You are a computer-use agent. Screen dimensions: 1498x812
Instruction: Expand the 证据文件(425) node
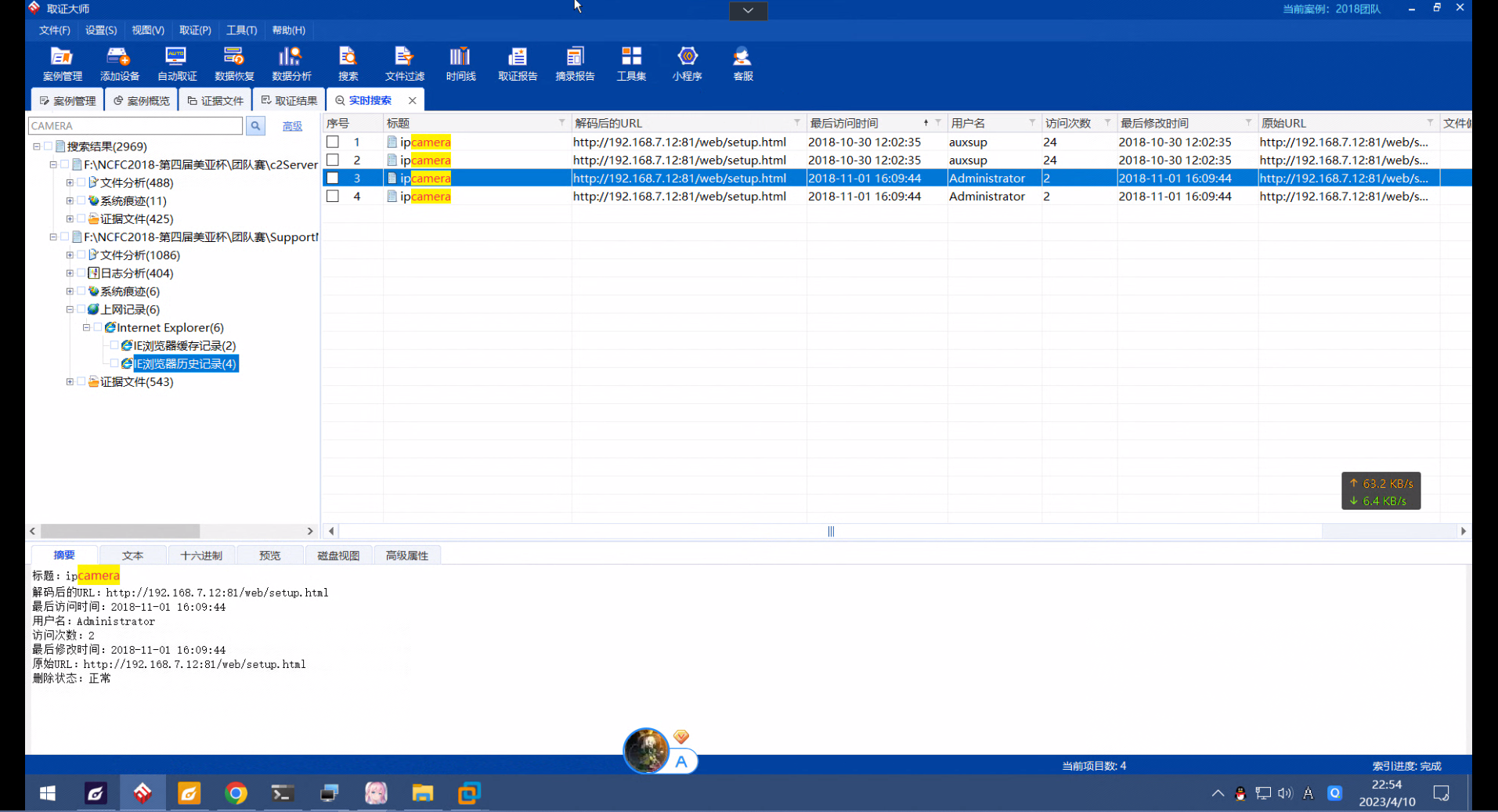pyautogui.click(x=70, y=218)
